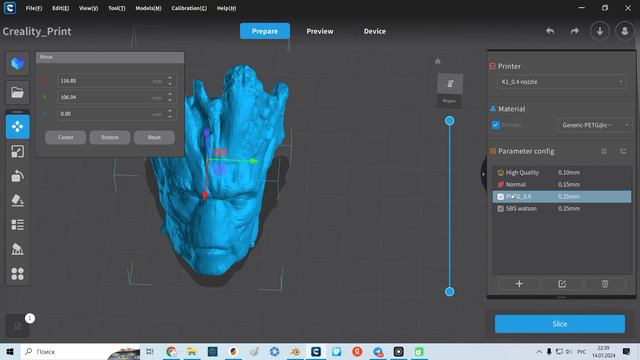
Task: Open Chrome from the taskbar
Action: (171, 351)
